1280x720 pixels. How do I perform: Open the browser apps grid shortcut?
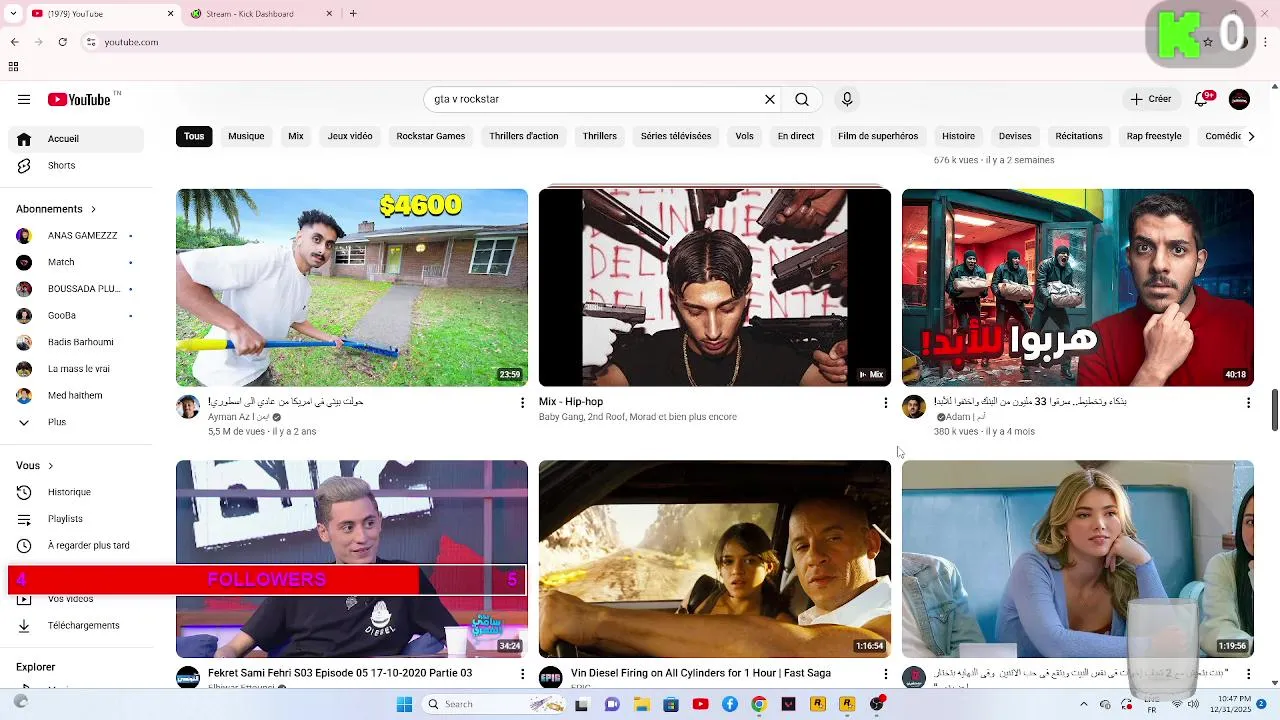coord(13,67)
